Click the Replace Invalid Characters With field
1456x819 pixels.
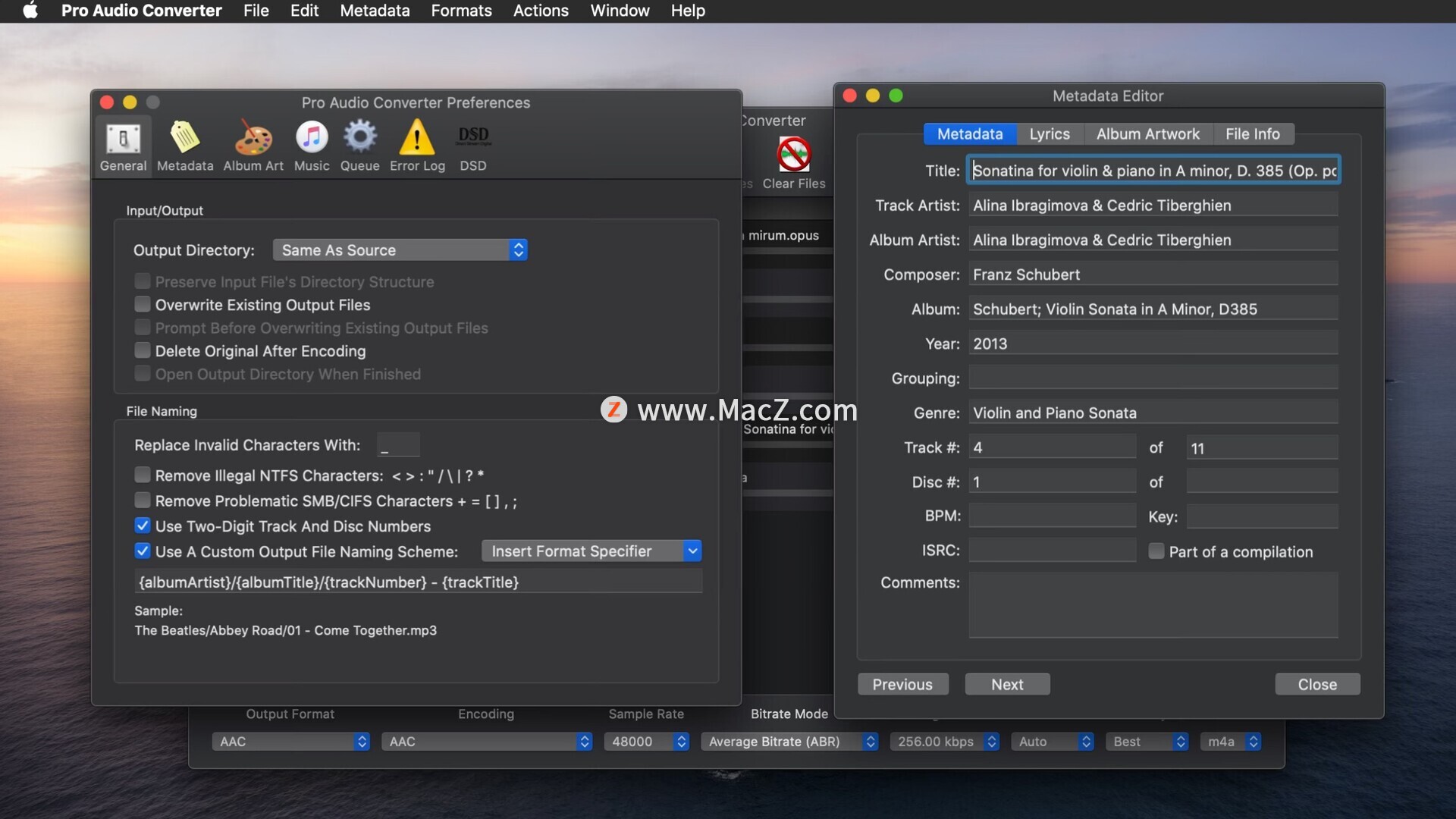(398, 445)
